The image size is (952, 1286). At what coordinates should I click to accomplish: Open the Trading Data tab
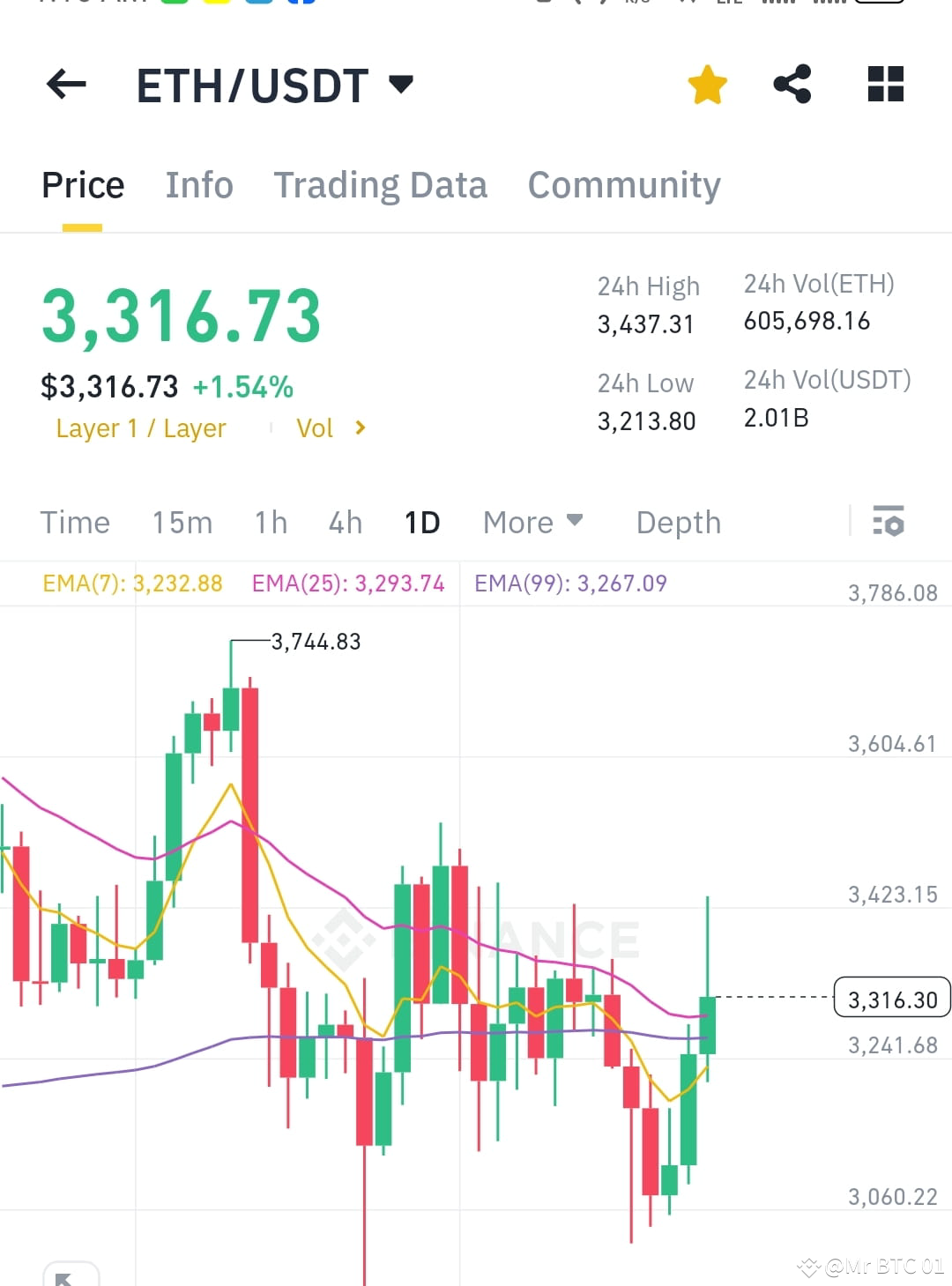click(x=381, y=185)
